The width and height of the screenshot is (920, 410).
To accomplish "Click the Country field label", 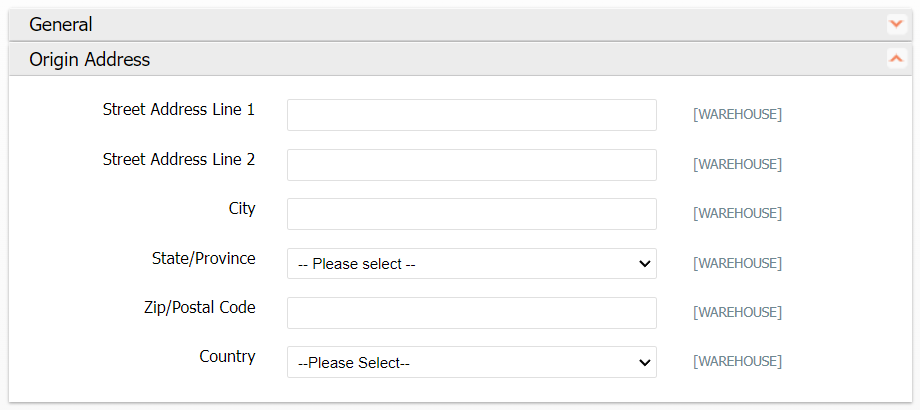I will 227,356.
